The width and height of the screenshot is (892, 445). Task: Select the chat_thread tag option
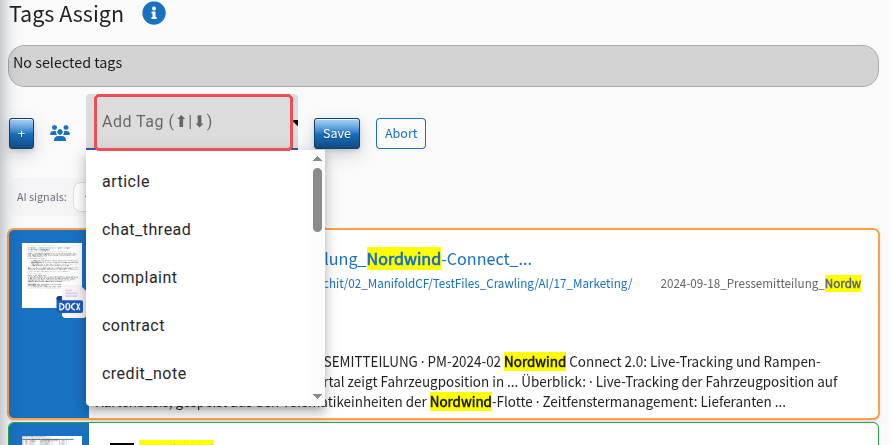(x=199, y=229)
